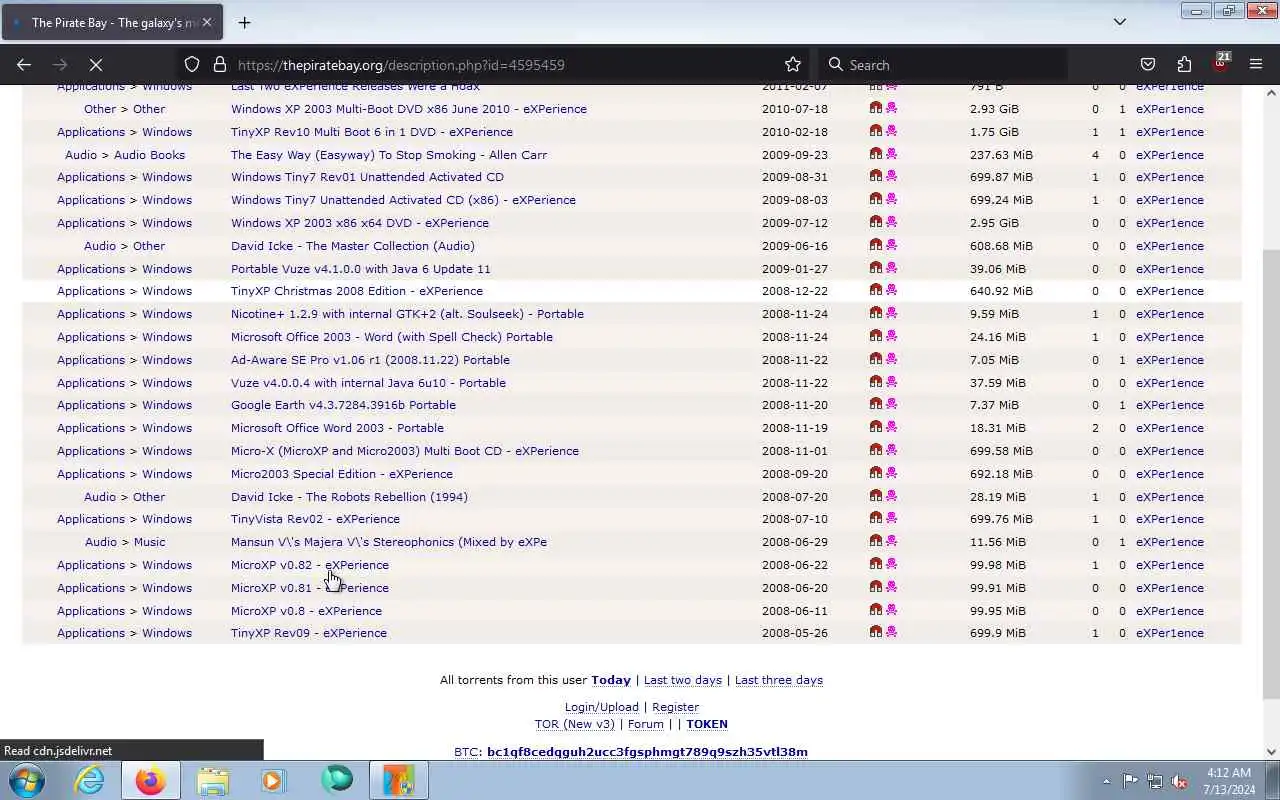
Task: Open the Forum link
Action: pyautogui.click(x=646, y=724)
